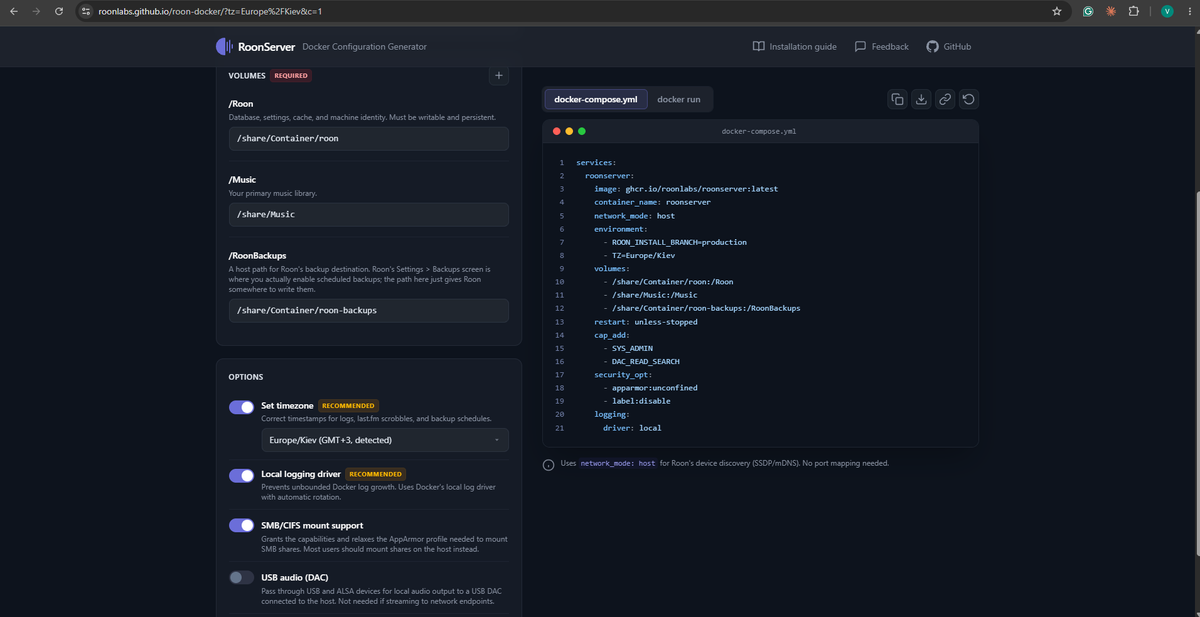Open the browser Extensions puzzle menu
Image resolution: width=1200 pixels, height=617 pixels.
click(1133, 11)
